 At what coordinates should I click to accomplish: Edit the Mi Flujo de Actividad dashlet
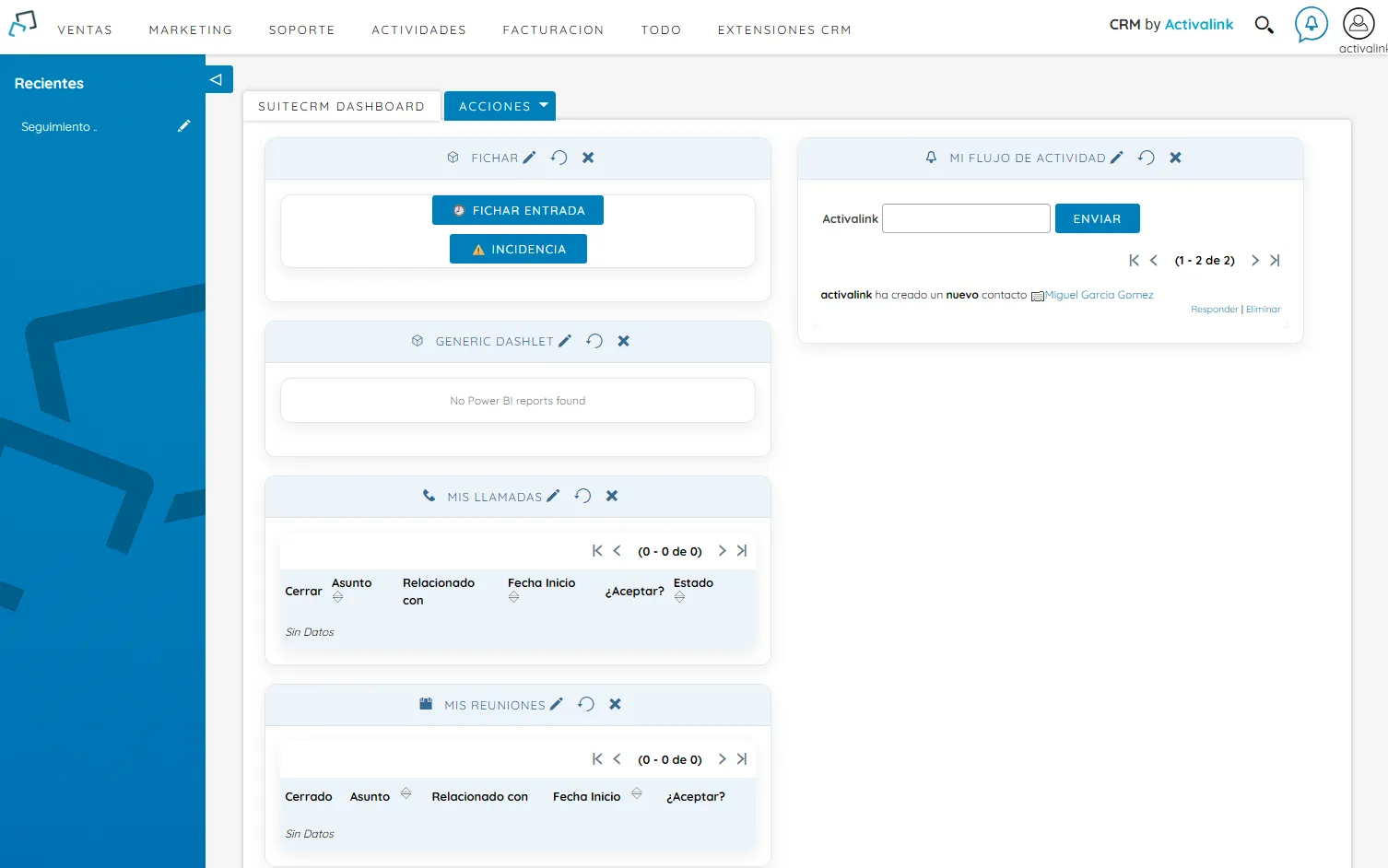pyautogui.click(x=1117, y=158)
